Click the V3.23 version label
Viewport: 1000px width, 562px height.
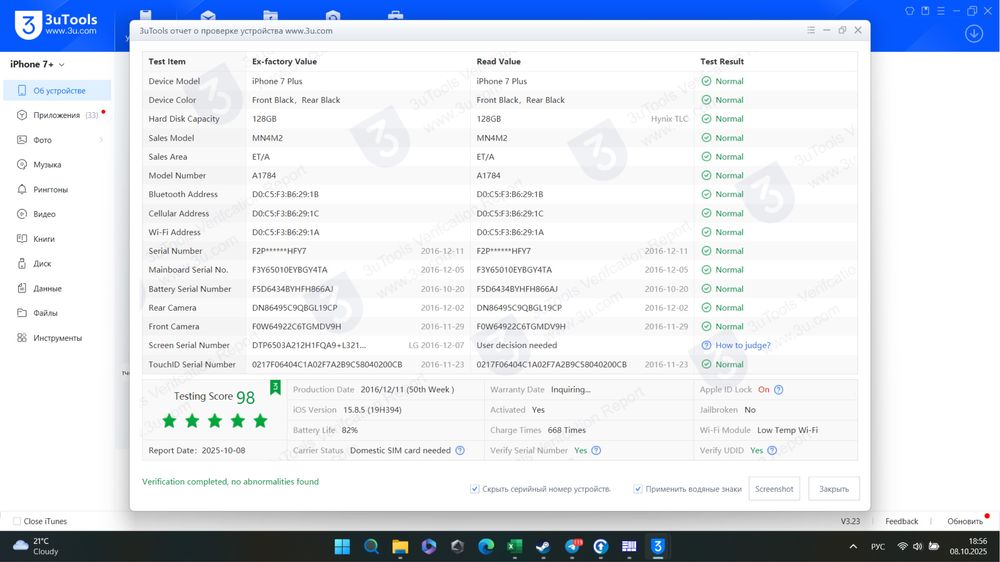point(850,521)
